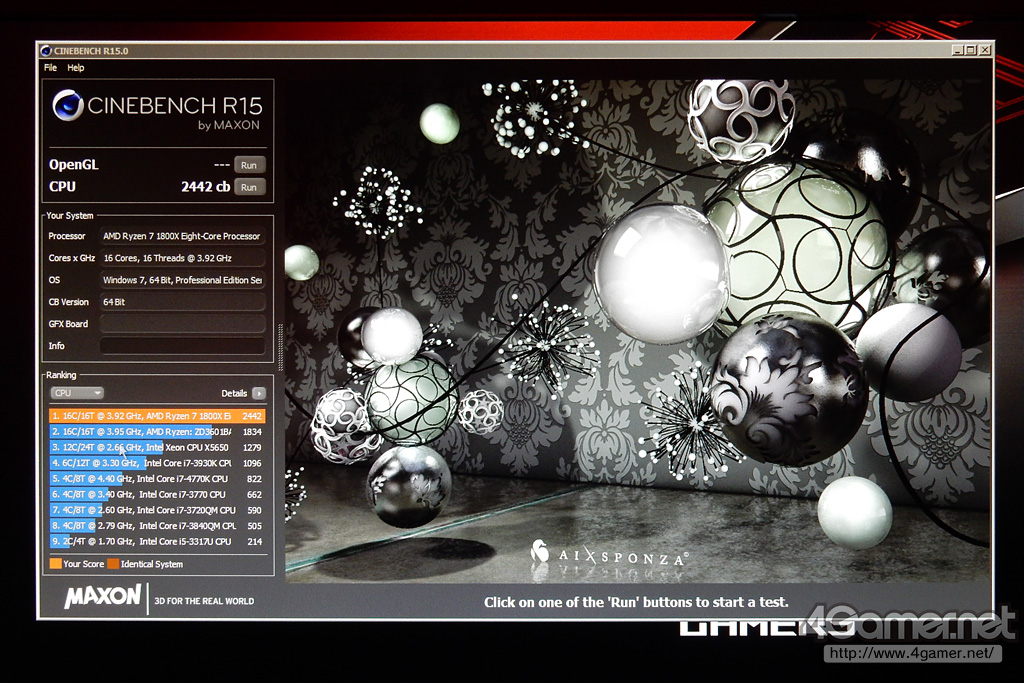This screenshot has height=683, width=1024.
Task: Select ranking entry AMD Ryzen 7 1800X 2442
Action: point(157,416)
